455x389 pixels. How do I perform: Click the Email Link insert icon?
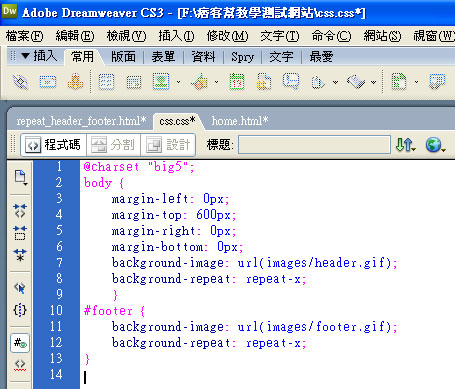click(48, 82)
